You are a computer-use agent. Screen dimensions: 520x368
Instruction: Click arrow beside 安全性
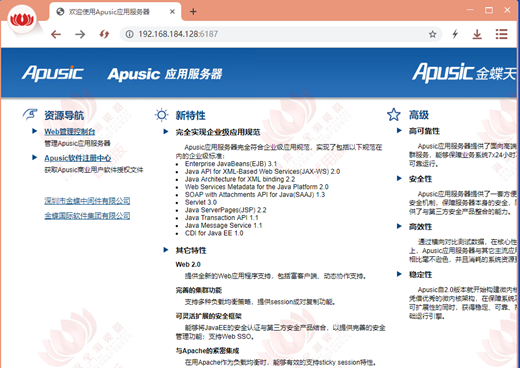point(399,178)
